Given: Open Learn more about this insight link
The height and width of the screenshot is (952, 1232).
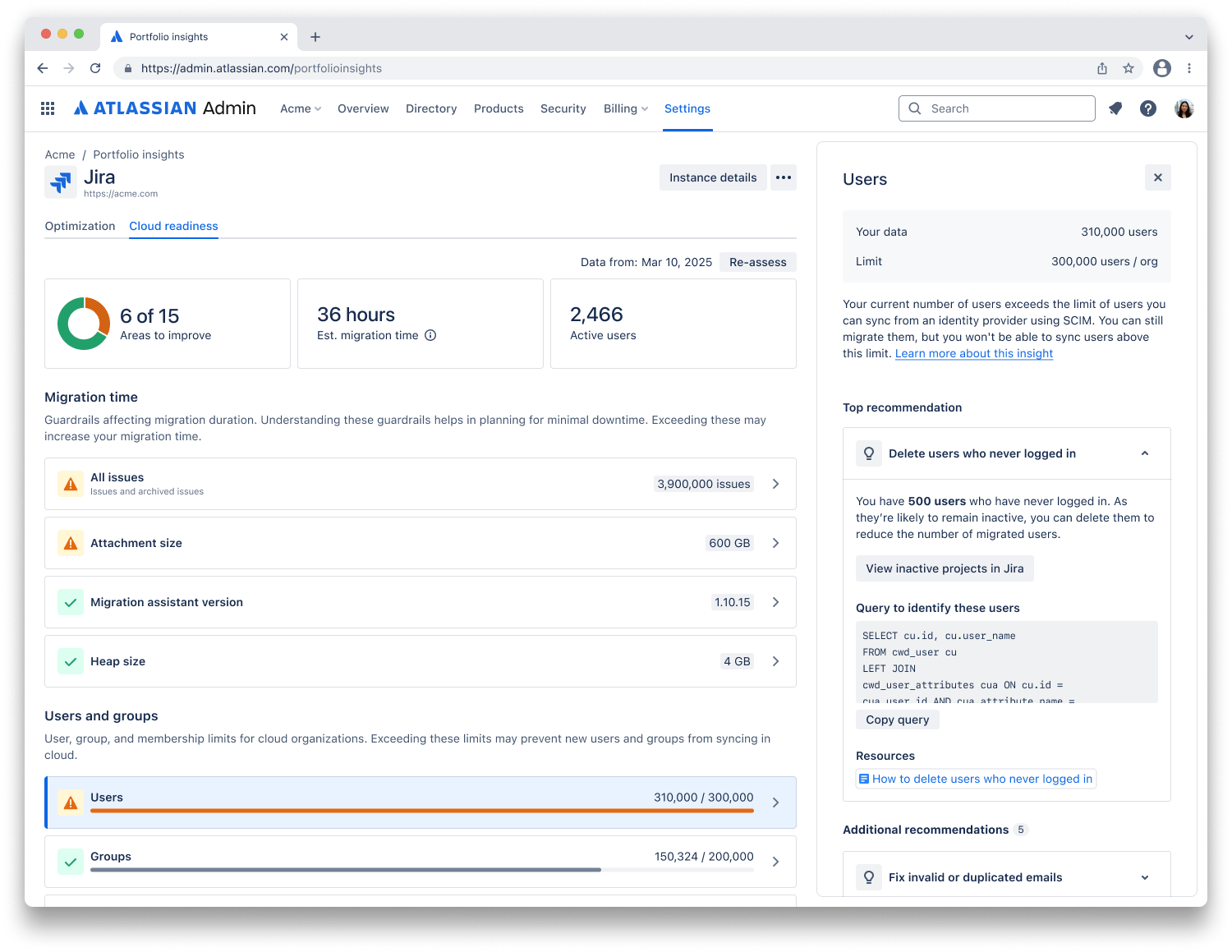Looking at the screenshot, I should pyautogui.click(x=973, y=353).
